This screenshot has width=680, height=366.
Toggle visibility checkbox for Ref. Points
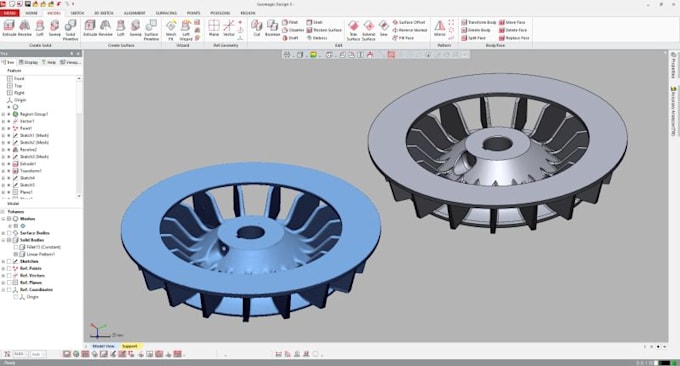pyautogui.click(x=9, y=268)
